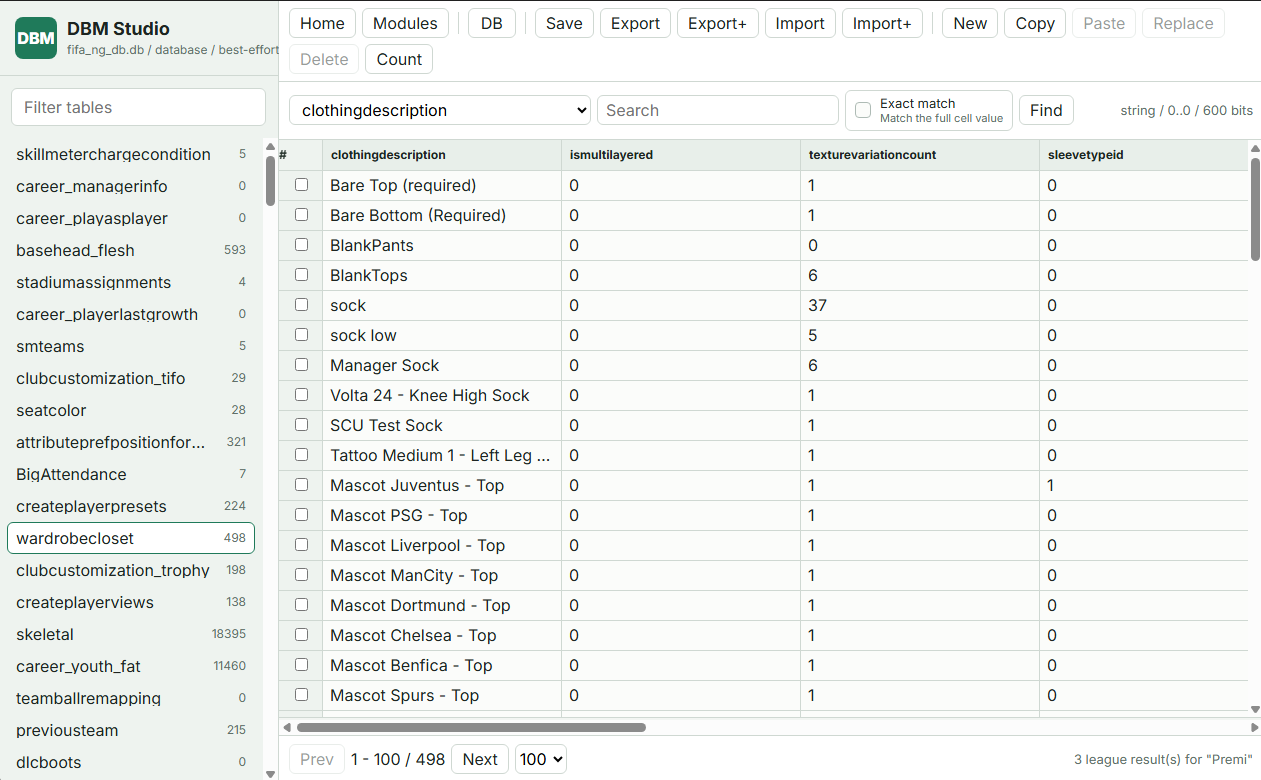Click the Copy button

pyautogui.click(x=1035, y=23)
